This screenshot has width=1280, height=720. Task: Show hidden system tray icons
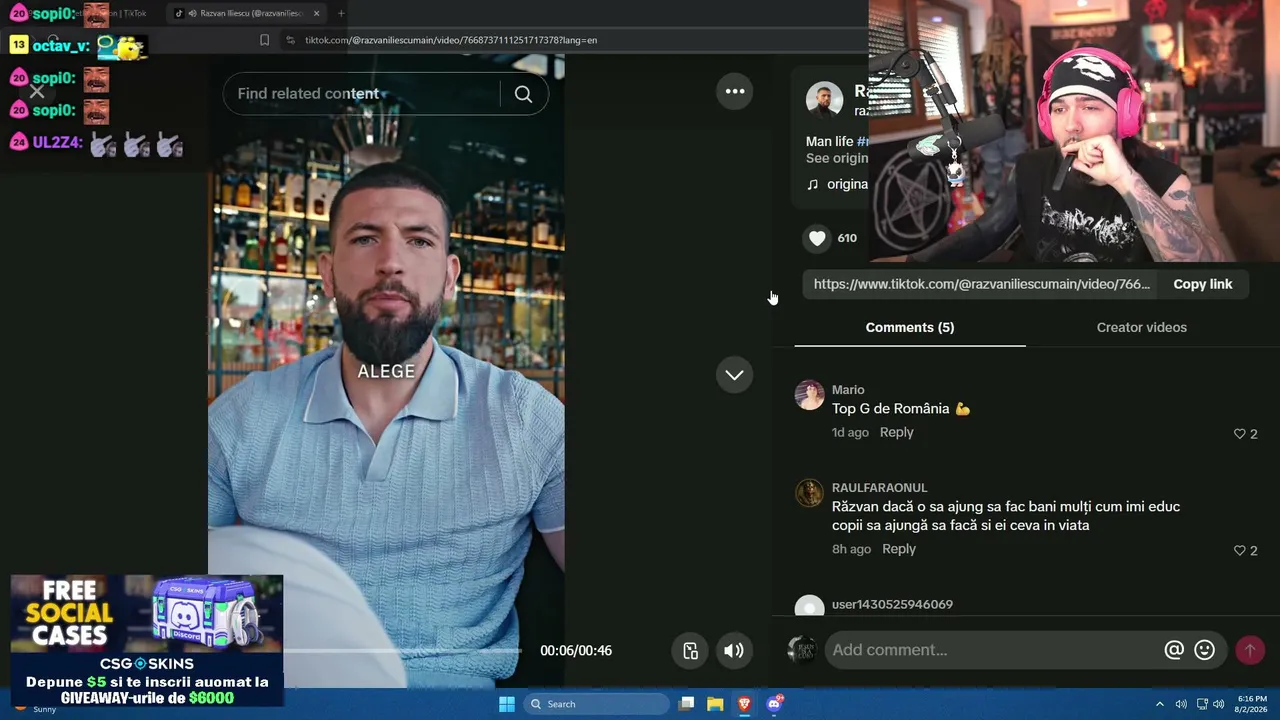click(1159, 704)
